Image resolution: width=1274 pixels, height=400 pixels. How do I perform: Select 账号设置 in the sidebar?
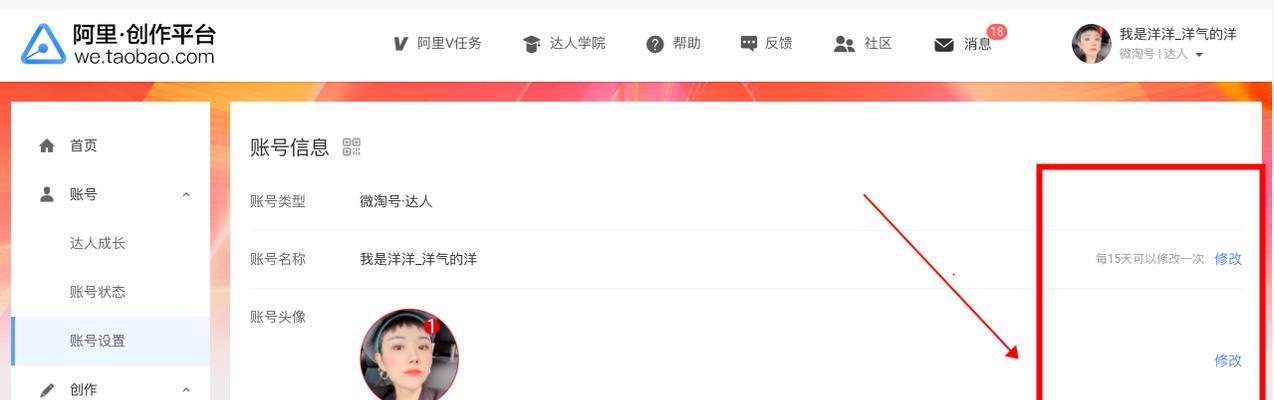coord(98,341)
